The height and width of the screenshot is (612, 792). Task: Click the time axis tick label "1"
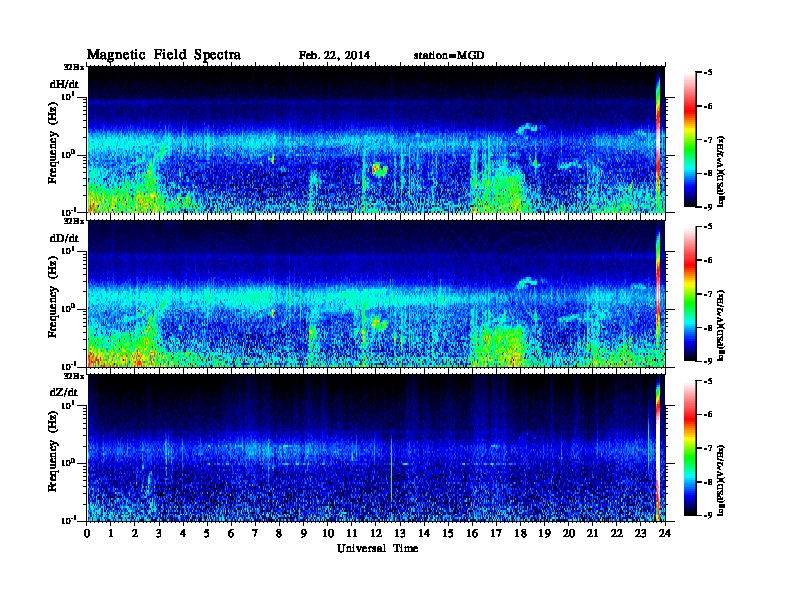pyautogui.click(x=111, y=533)
